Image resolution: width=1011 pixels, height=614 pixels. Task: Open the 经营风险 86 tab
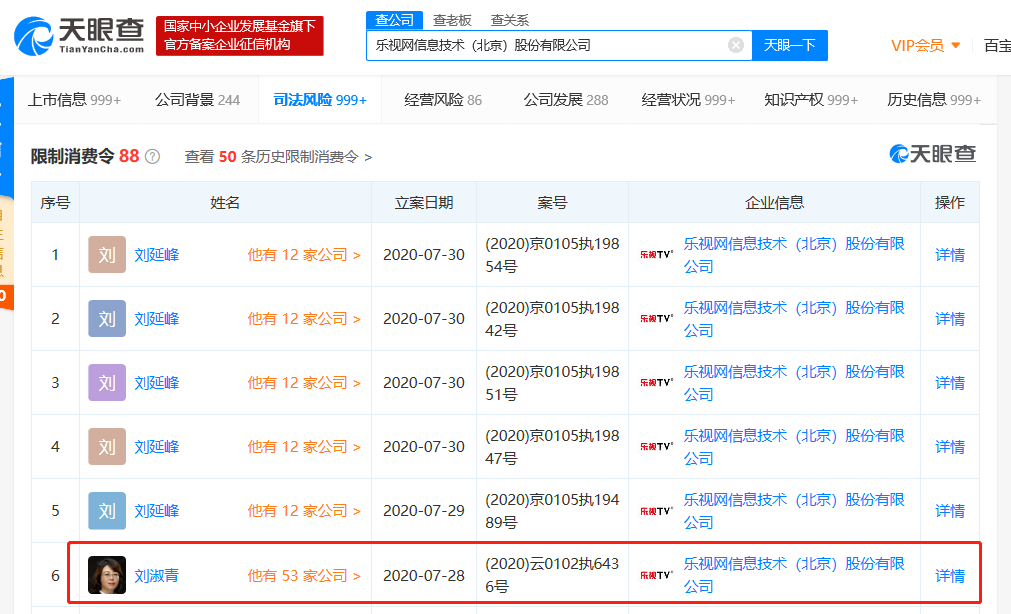[x=443, y=100]
